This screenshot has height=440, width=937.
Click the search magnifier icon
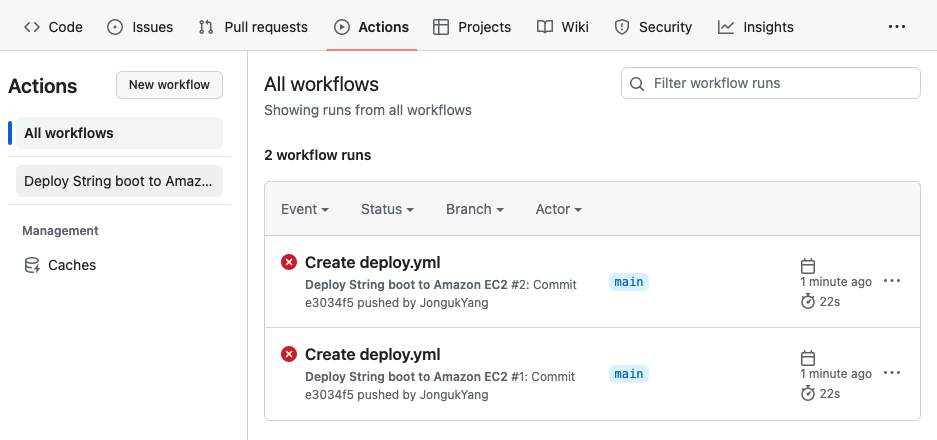[x=637, y=84]
